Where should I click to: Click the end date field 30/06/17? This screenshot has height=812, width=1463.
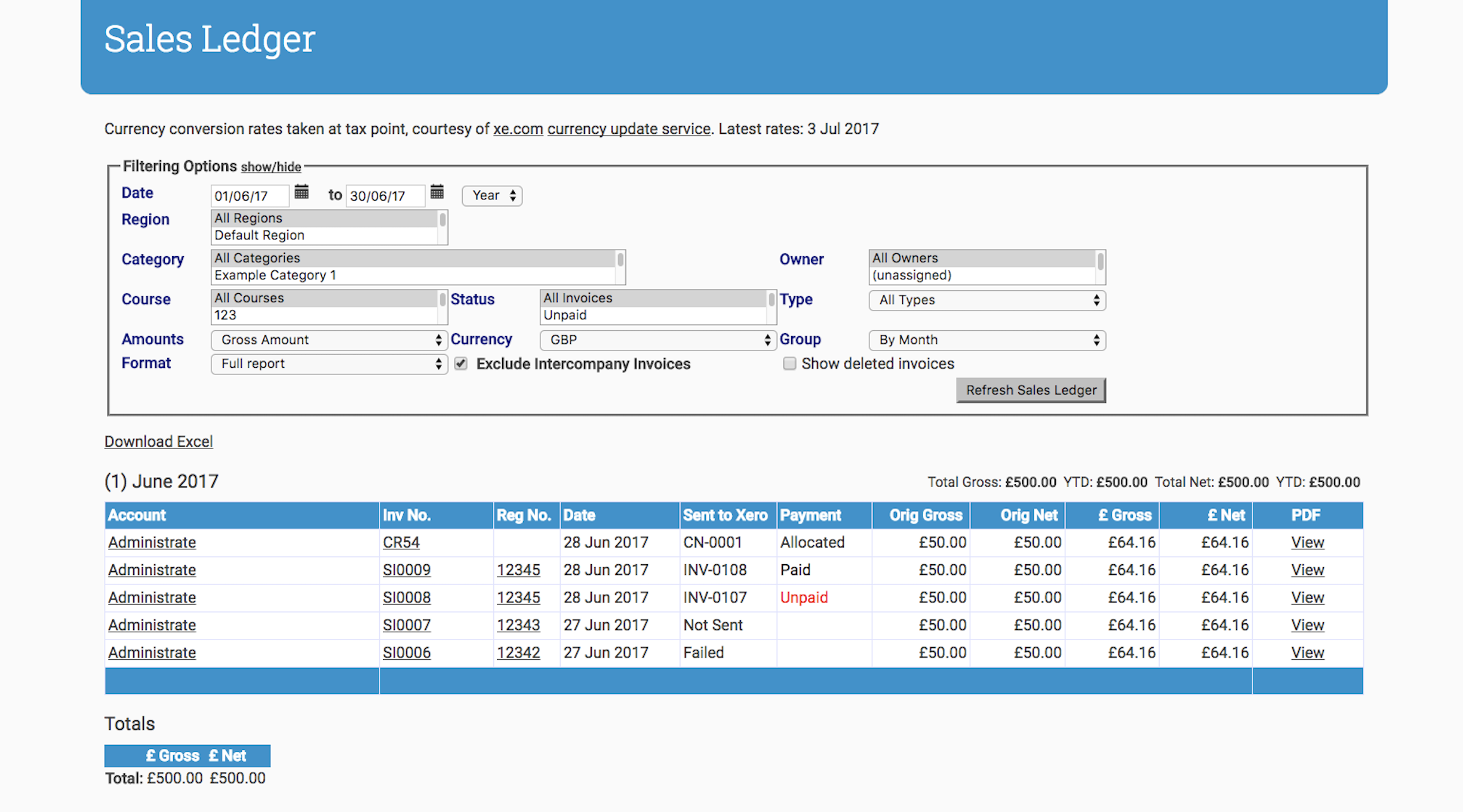tap(385, 196)
